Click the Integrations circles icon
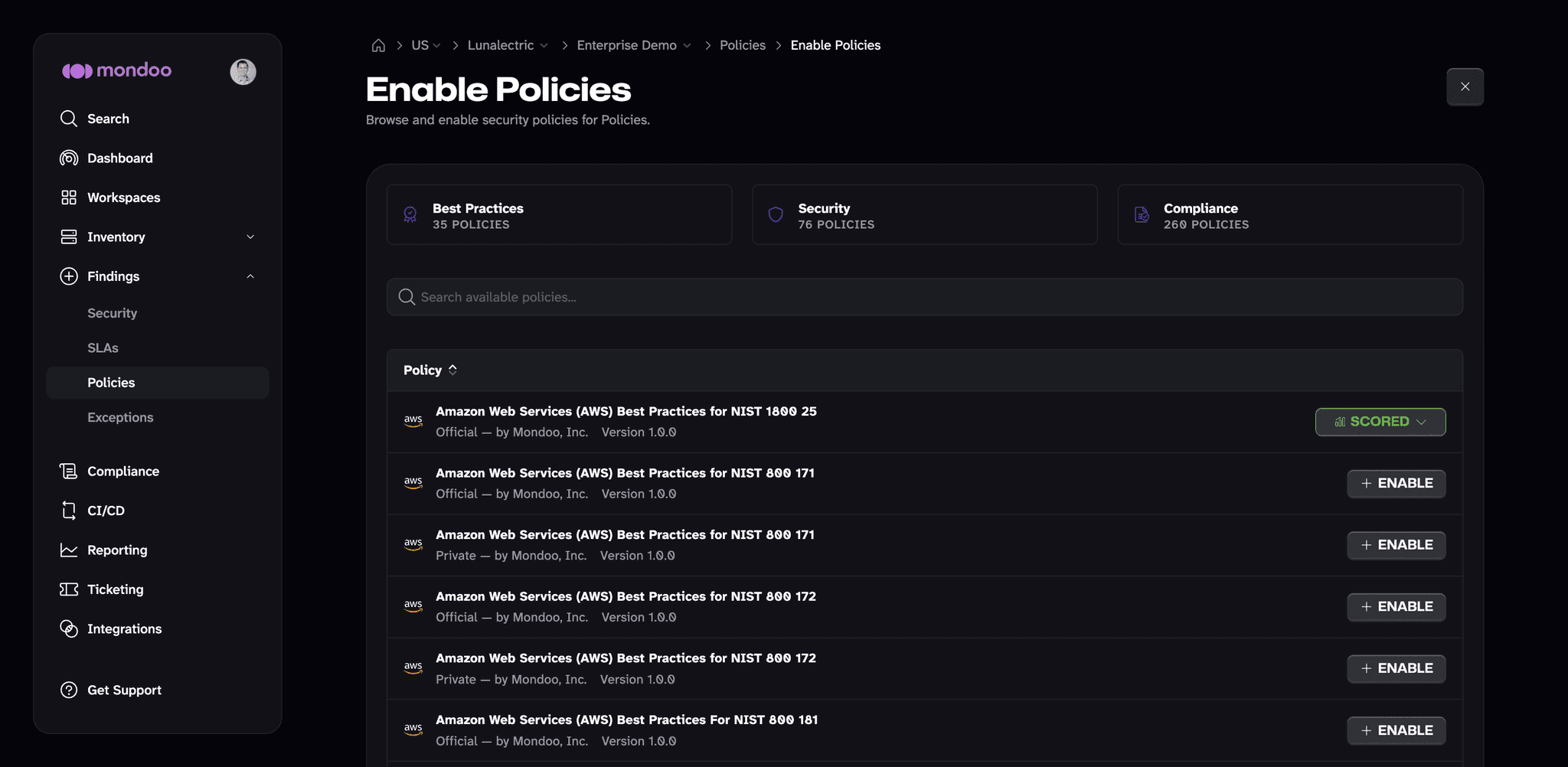1568x767 pixels. click(x=69, y=628)
